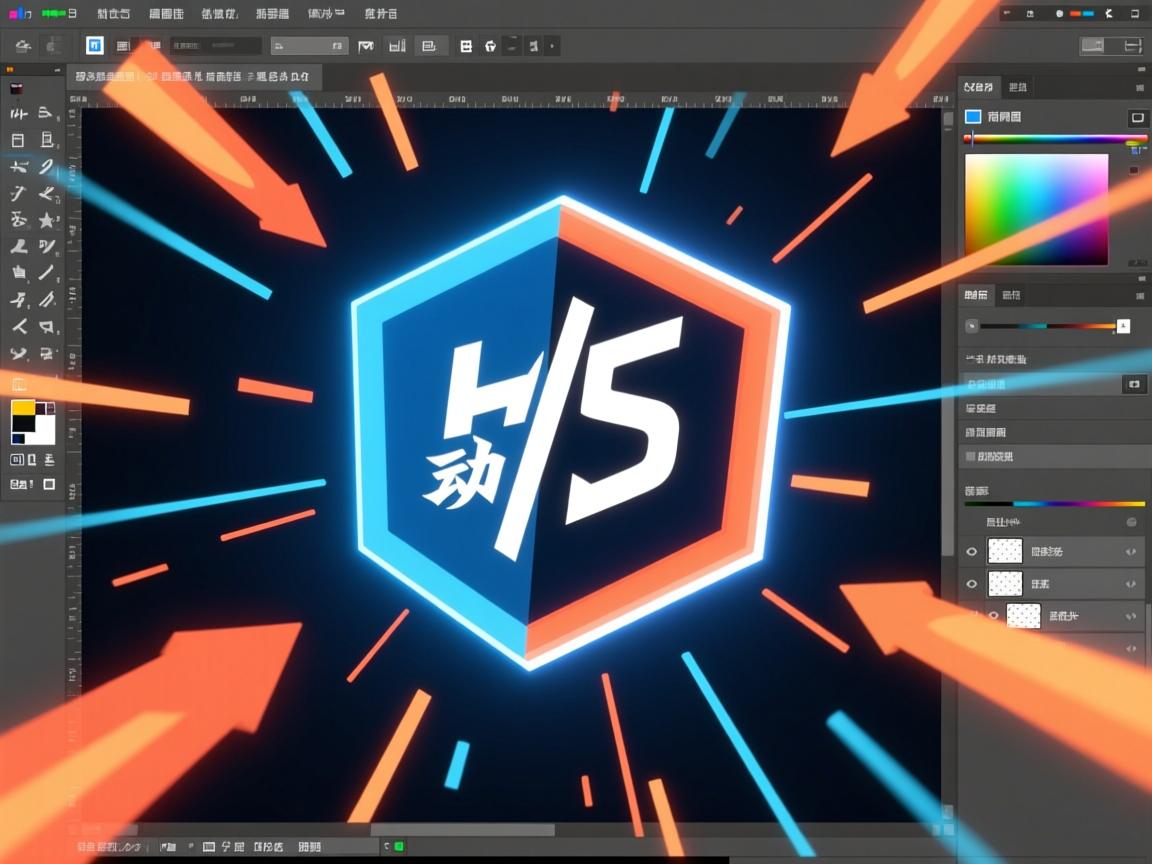The image size is (1152, 864).
Task: Hide the topmost layer using its eye icon
Action: click(971, 551)
